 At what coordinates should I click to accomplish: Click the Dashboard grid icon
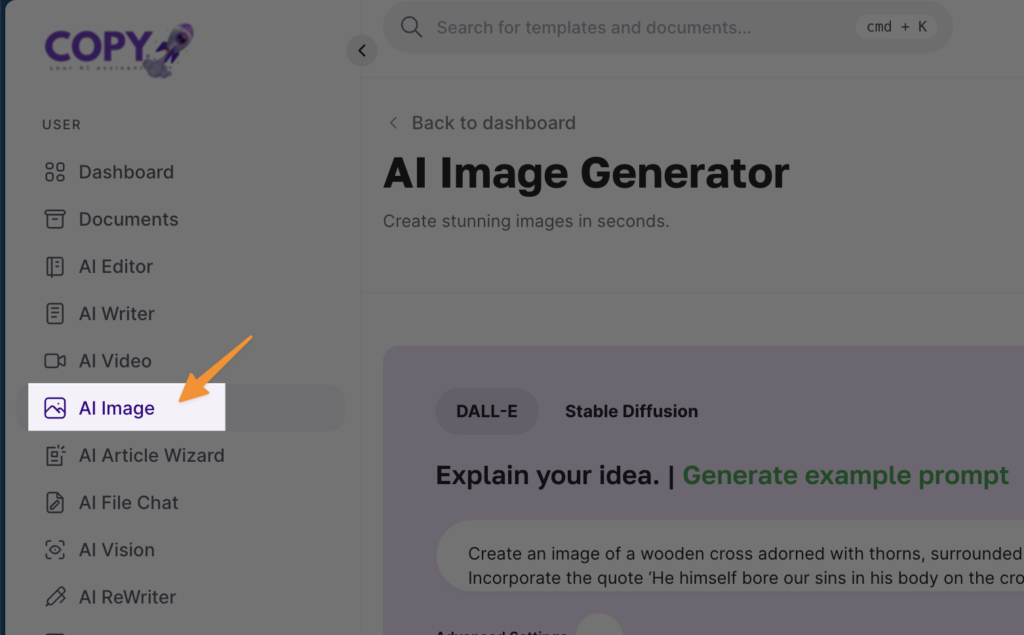coord(55,172)
